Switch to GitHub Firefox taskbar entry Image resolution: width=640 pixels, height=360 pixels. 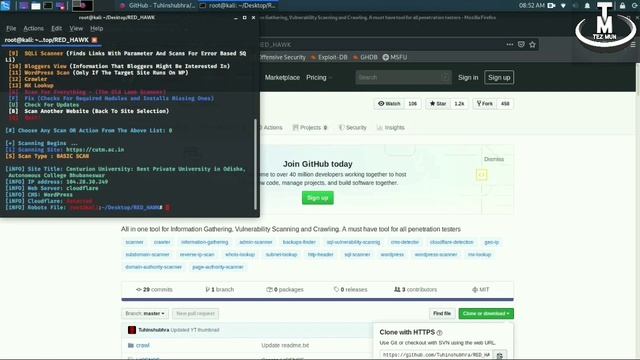158,6
